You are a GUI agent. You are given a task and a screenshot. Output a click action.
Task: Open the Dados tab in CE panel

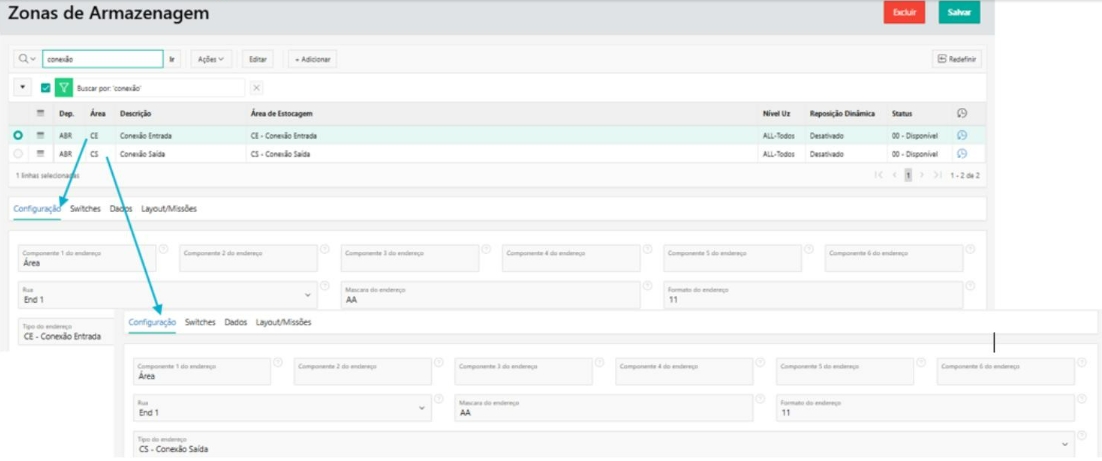[121, 209]
